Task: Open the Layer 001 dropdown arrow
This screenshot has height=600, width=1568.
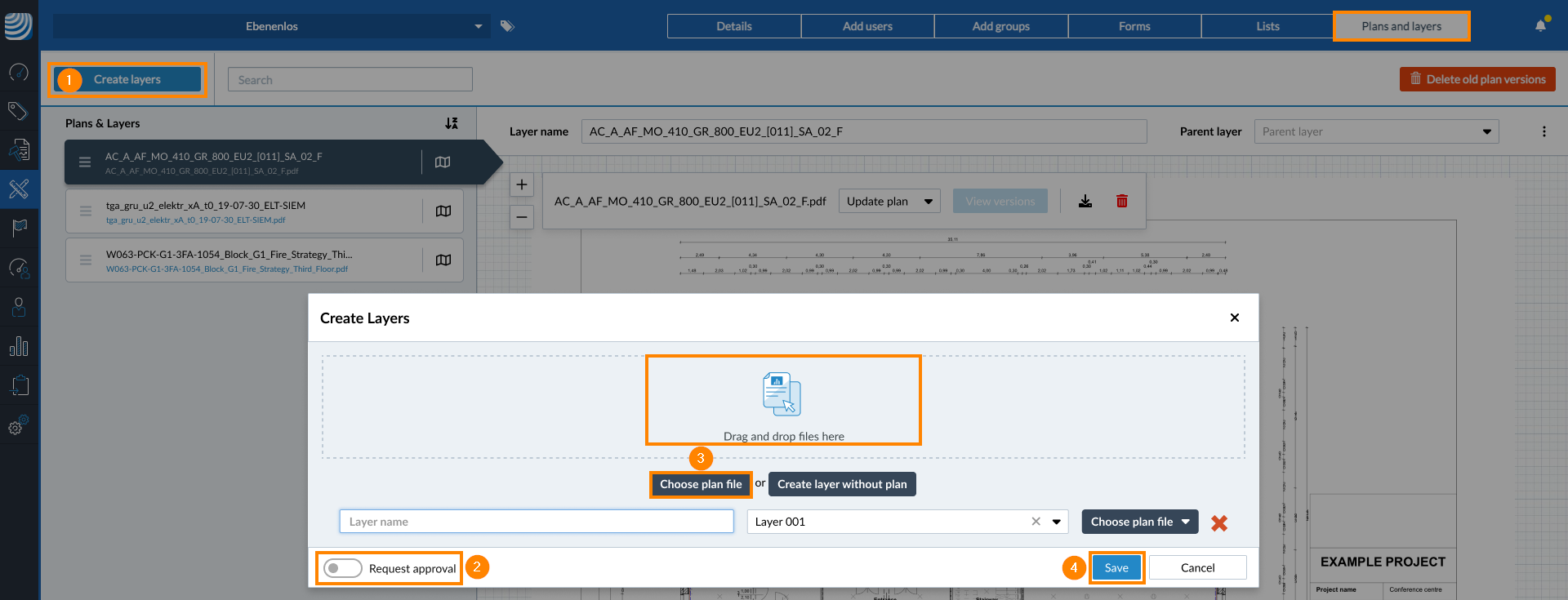Action: coord(1057,522)
